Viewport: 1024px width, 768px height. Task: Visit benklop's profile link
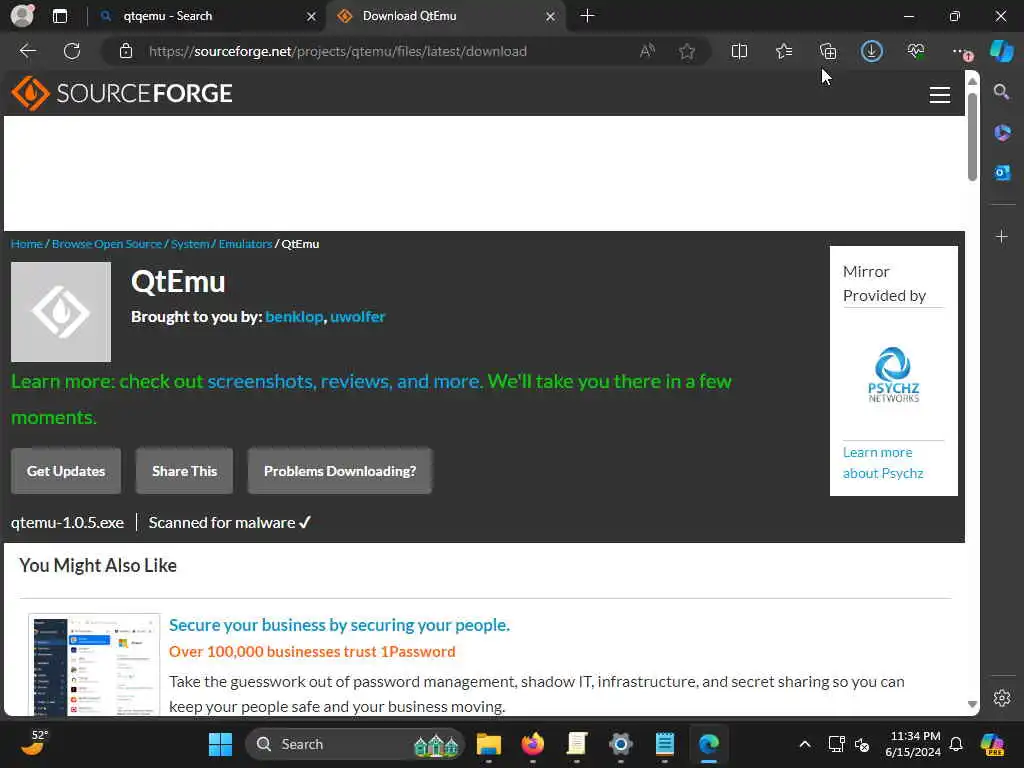(x=294, y=317)
